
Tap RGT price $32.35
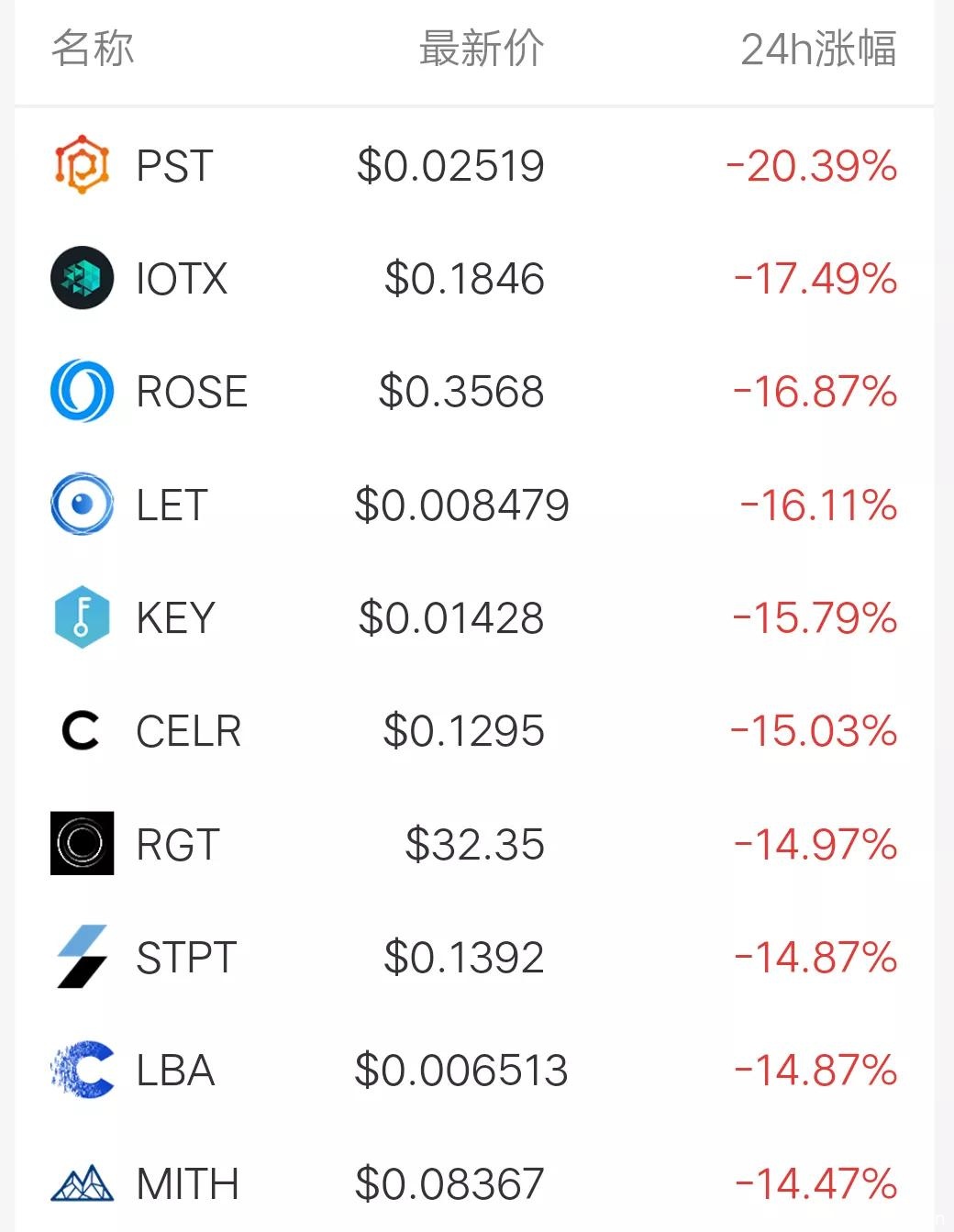pos(474,844)
